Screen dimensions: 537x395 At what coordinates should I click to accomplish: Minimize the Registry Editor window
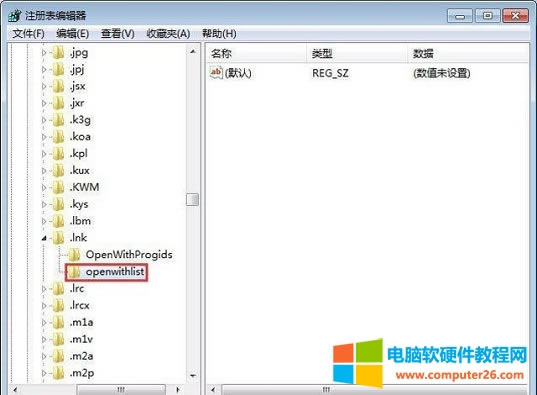(x=460, y=16)
